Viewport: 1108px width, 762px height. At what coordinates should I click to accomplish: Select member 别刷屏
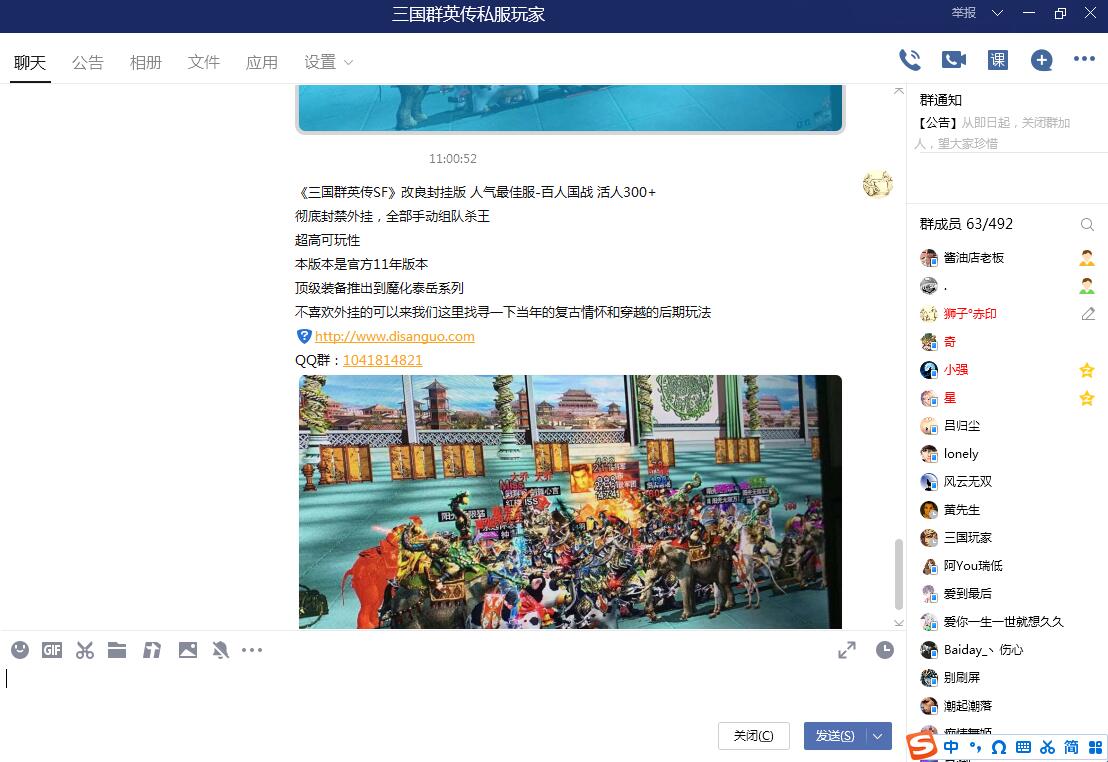tap(1008, 678)
